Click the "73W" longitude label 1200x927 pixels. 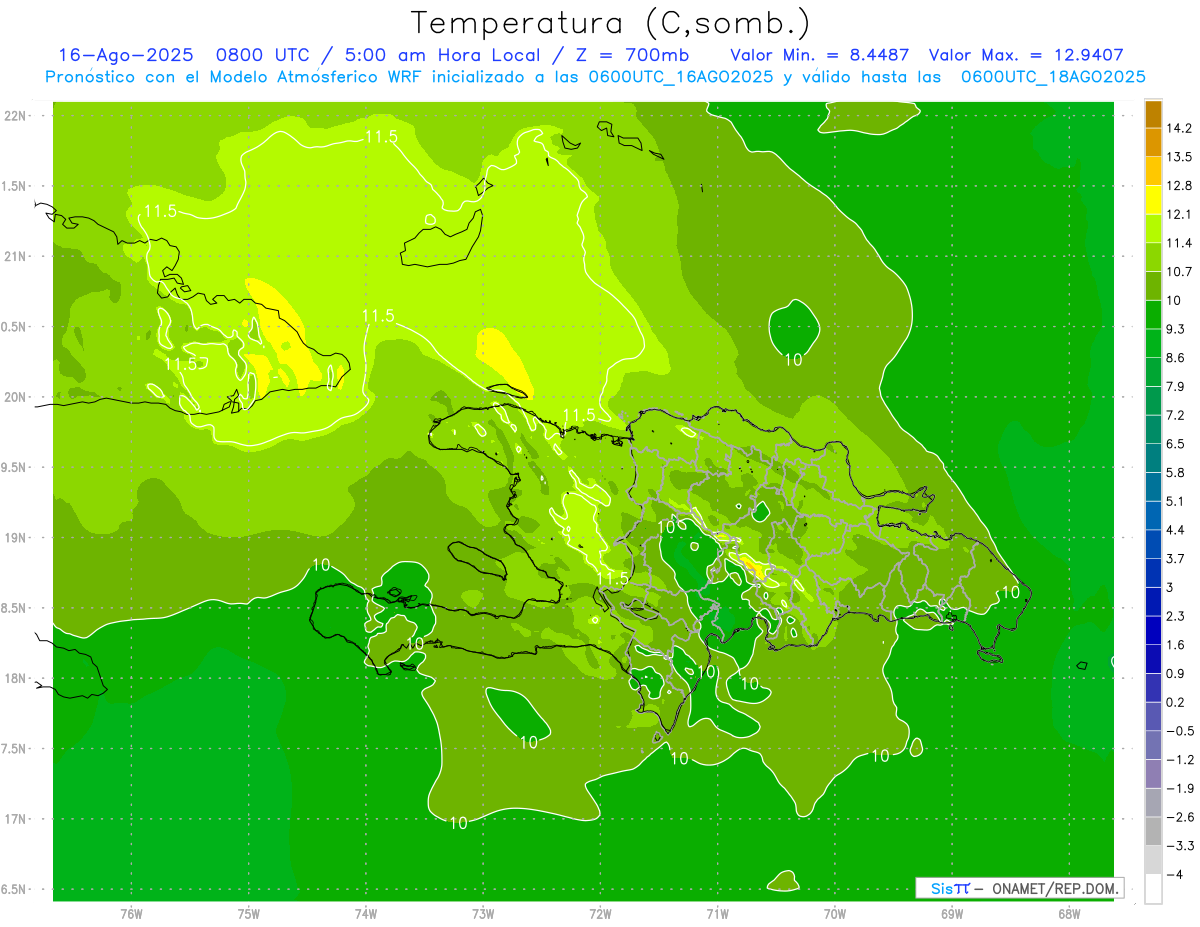click(x=483, y=914)
